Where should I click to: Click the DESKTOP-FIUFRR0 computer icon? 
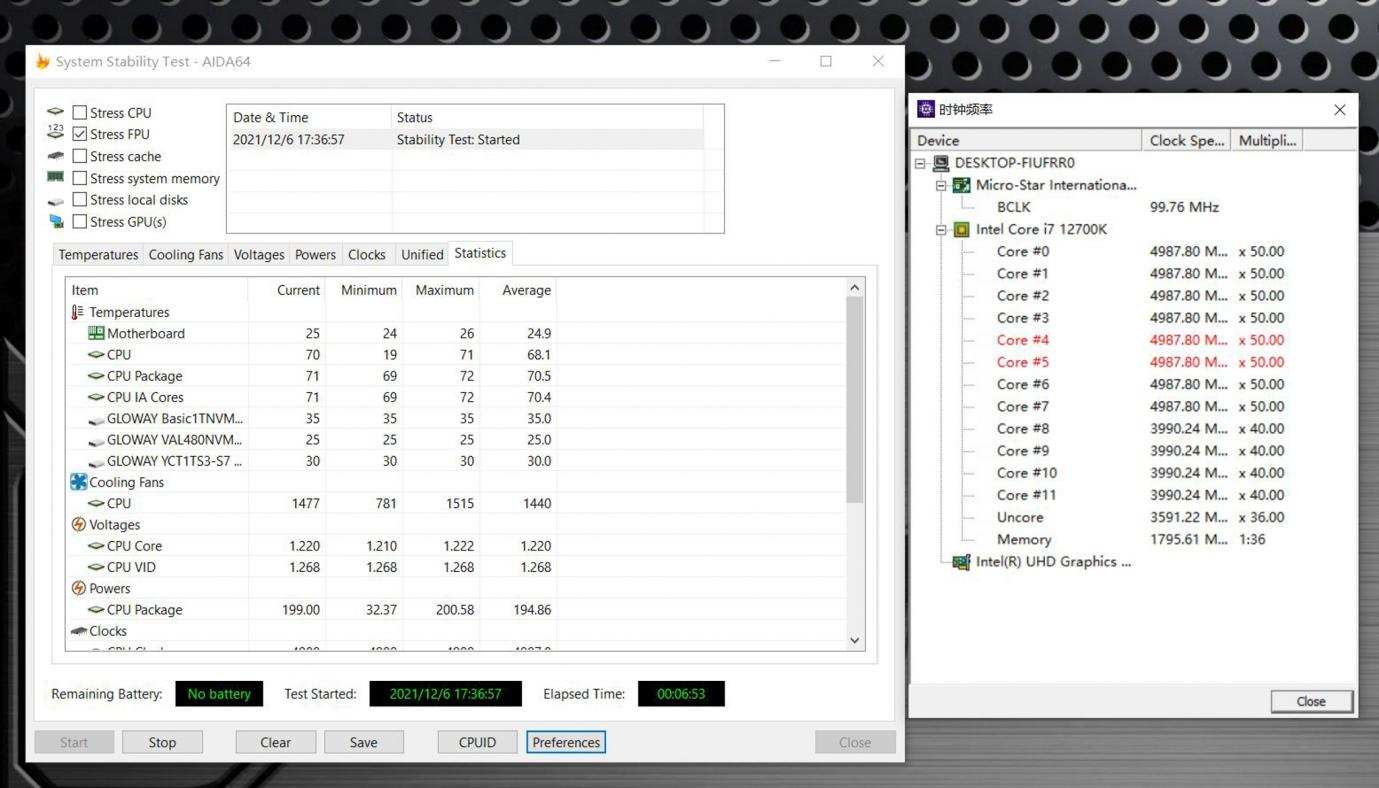(940, 163)
